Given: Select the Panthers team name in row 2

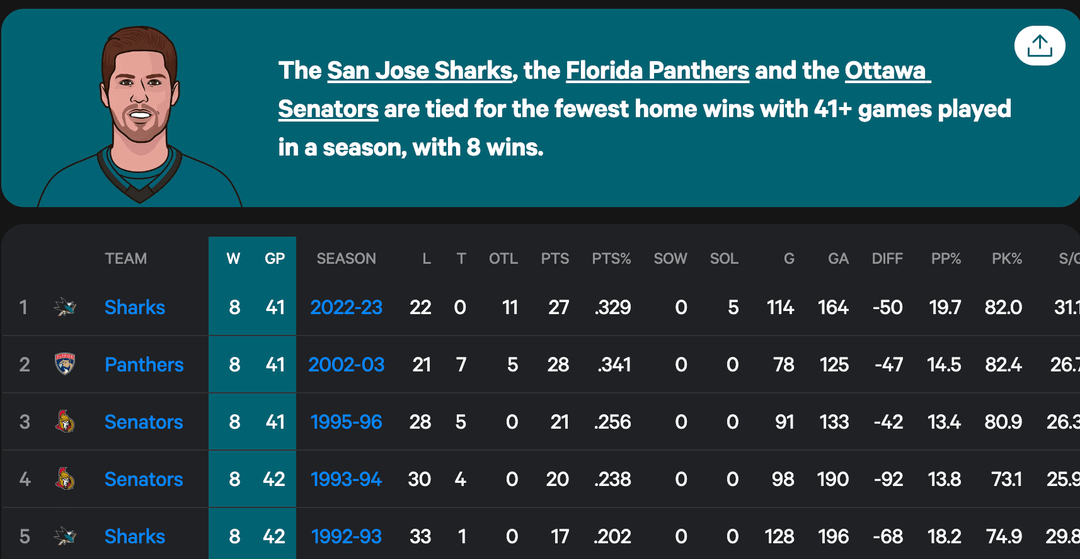Looking at the screenshot, I should coord(144,365).
